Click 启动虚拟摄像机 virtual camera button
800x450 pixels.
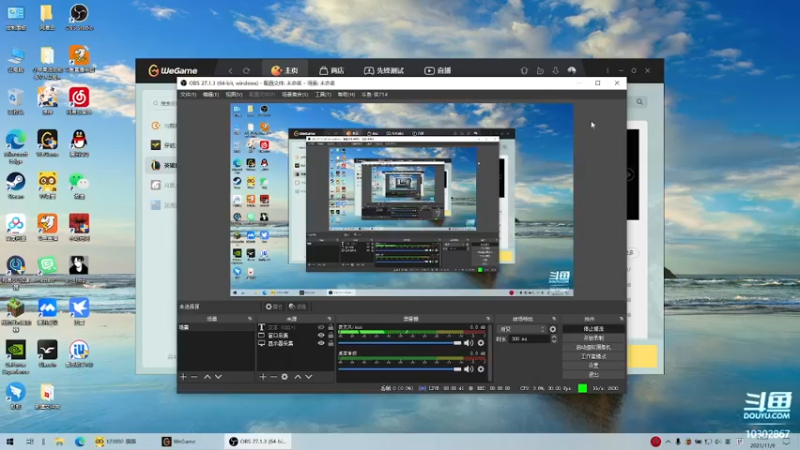[593, 347]
